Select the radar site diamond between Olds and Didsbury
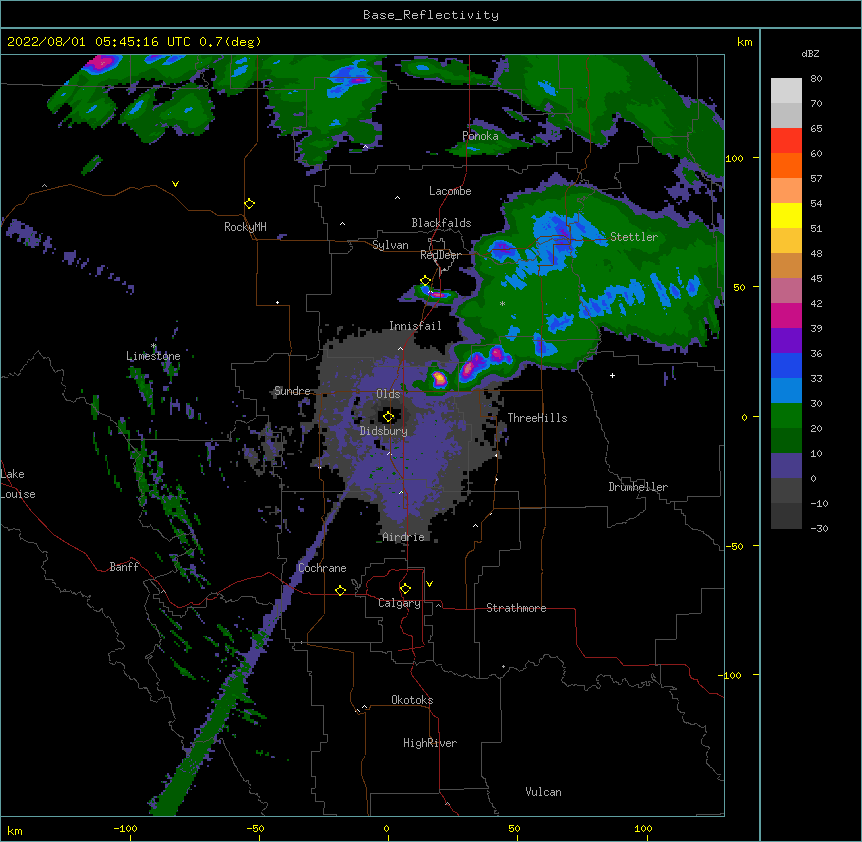The image size is (862, 842). [389, 416]
